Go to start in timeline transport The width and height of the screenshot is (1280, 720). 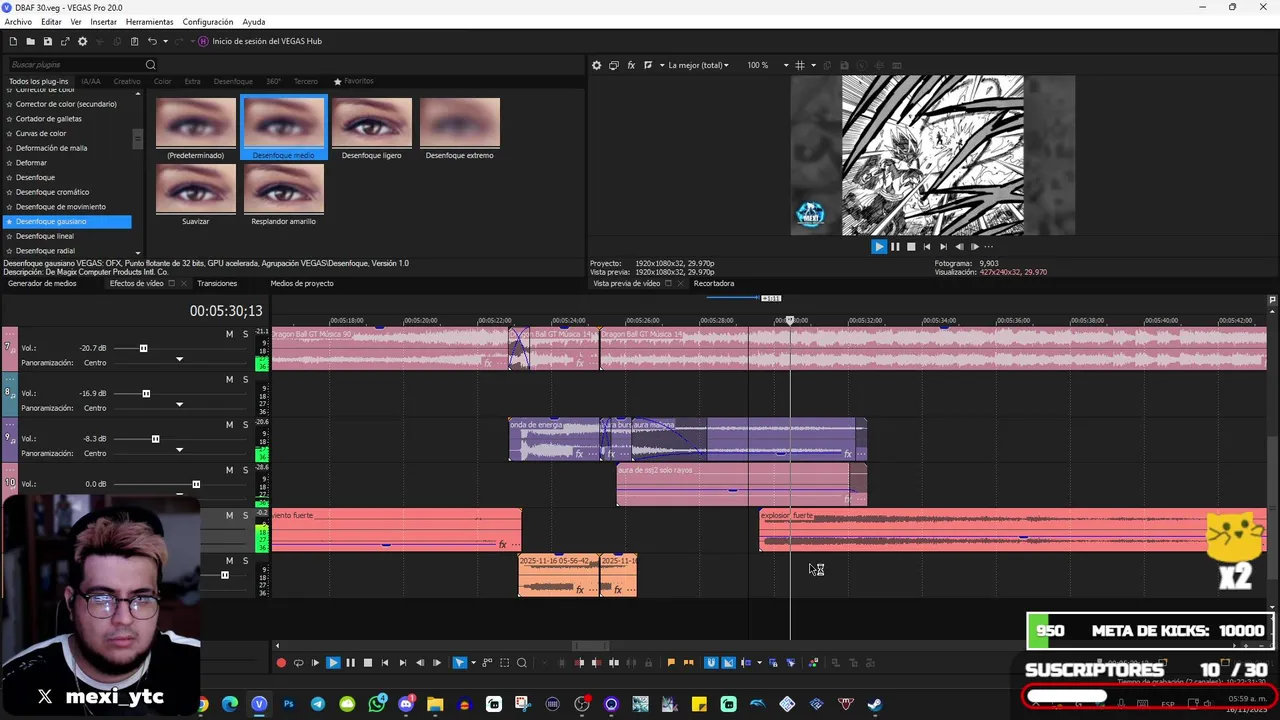pos(385,662)
